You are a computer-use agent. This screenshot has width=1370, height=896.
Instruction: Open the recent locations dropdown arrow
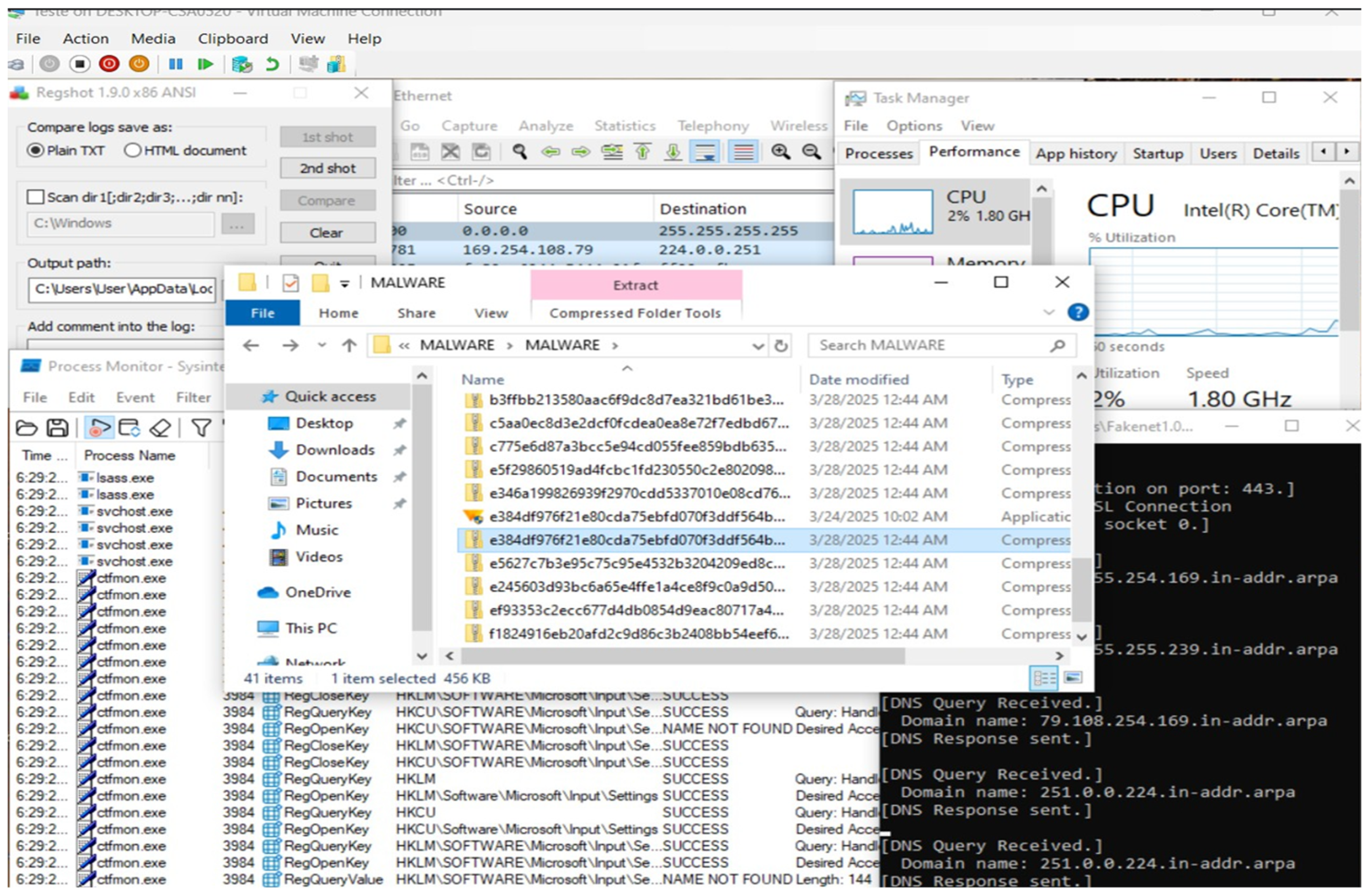click(x=322, y=346)
